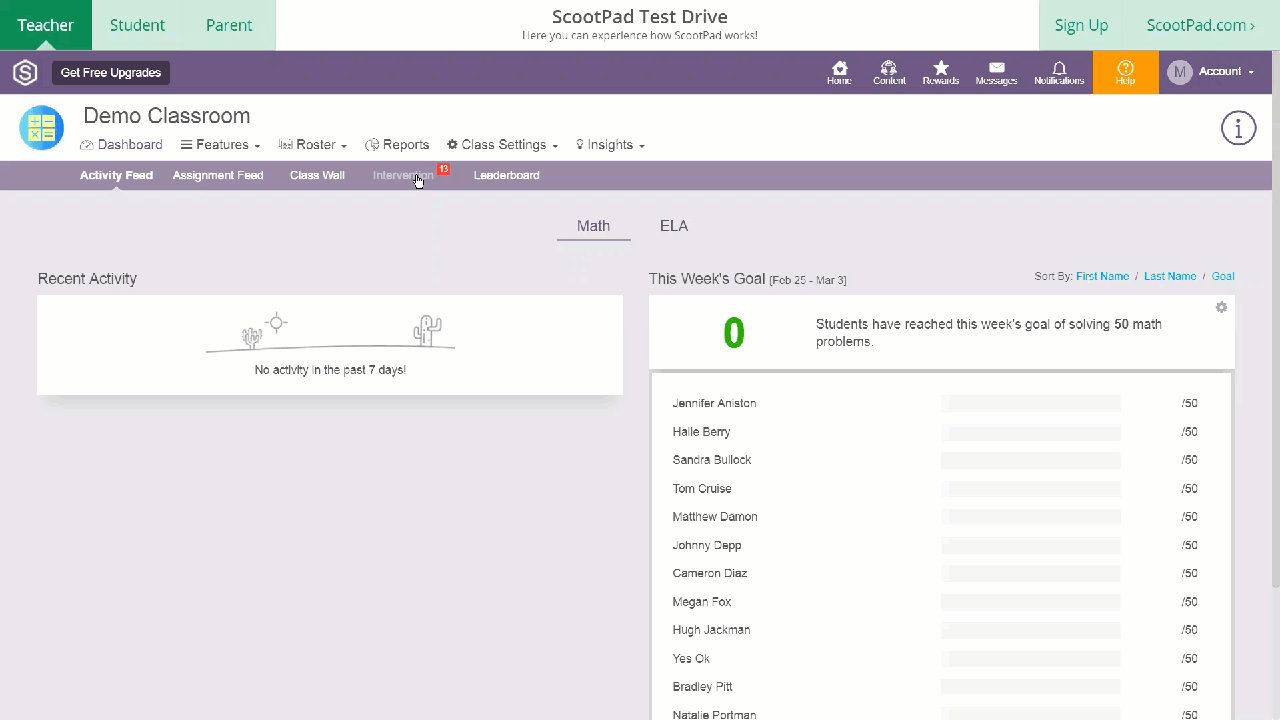Click the Intervention red badge 13
Image resolution: width=1280 pixels, height=720 pixels.
click(443, 169)
